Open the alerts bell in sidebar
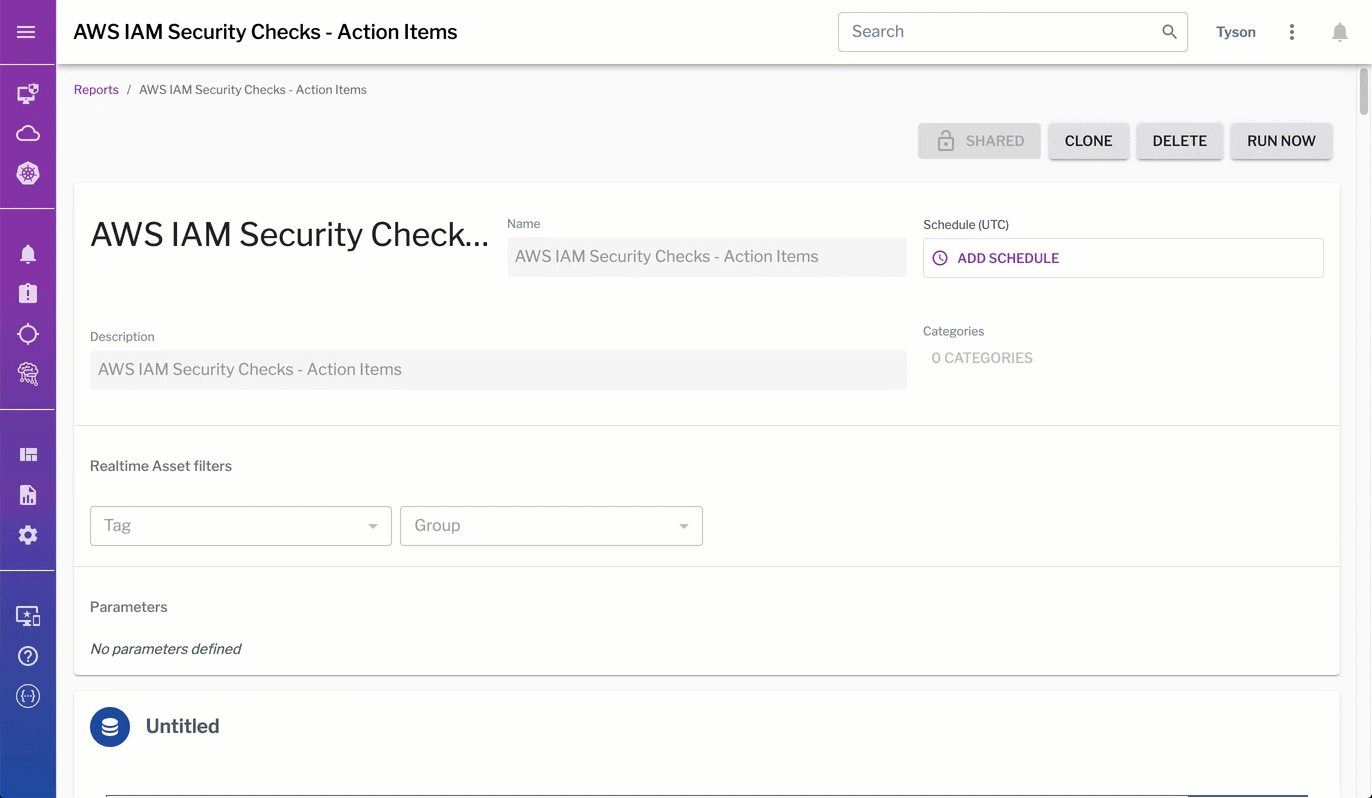Viewport: 1372px width, 798px height. coord(28,254)
